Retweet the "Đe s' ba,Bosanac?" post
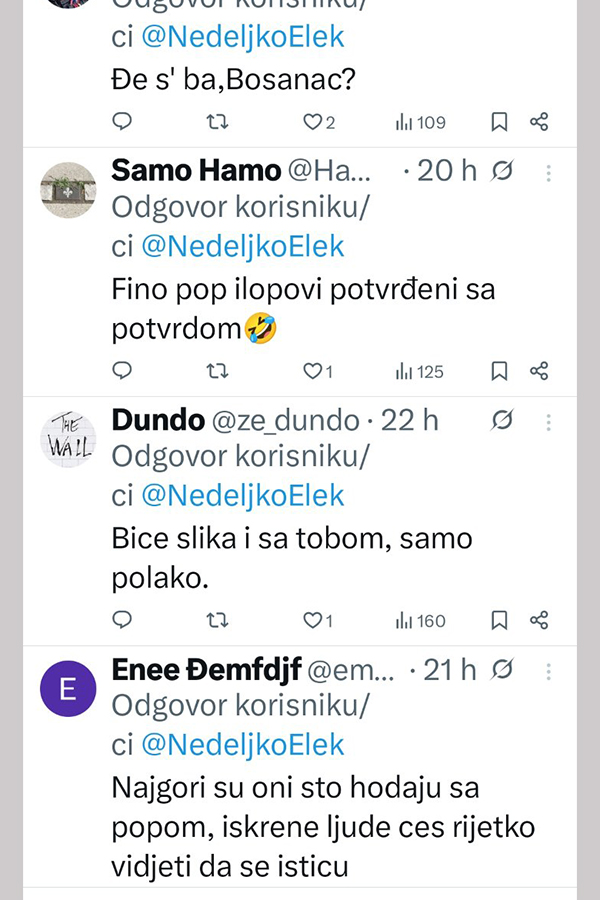Screen dimensions: 600x900 216,122
